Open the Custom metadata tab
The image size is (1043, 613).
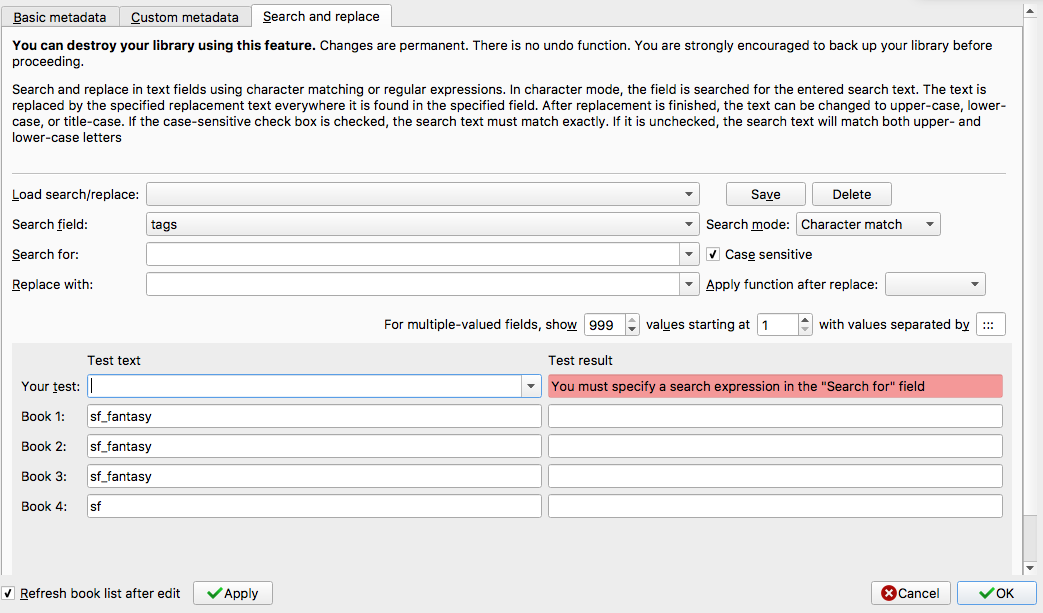click(x=185, y=17)
